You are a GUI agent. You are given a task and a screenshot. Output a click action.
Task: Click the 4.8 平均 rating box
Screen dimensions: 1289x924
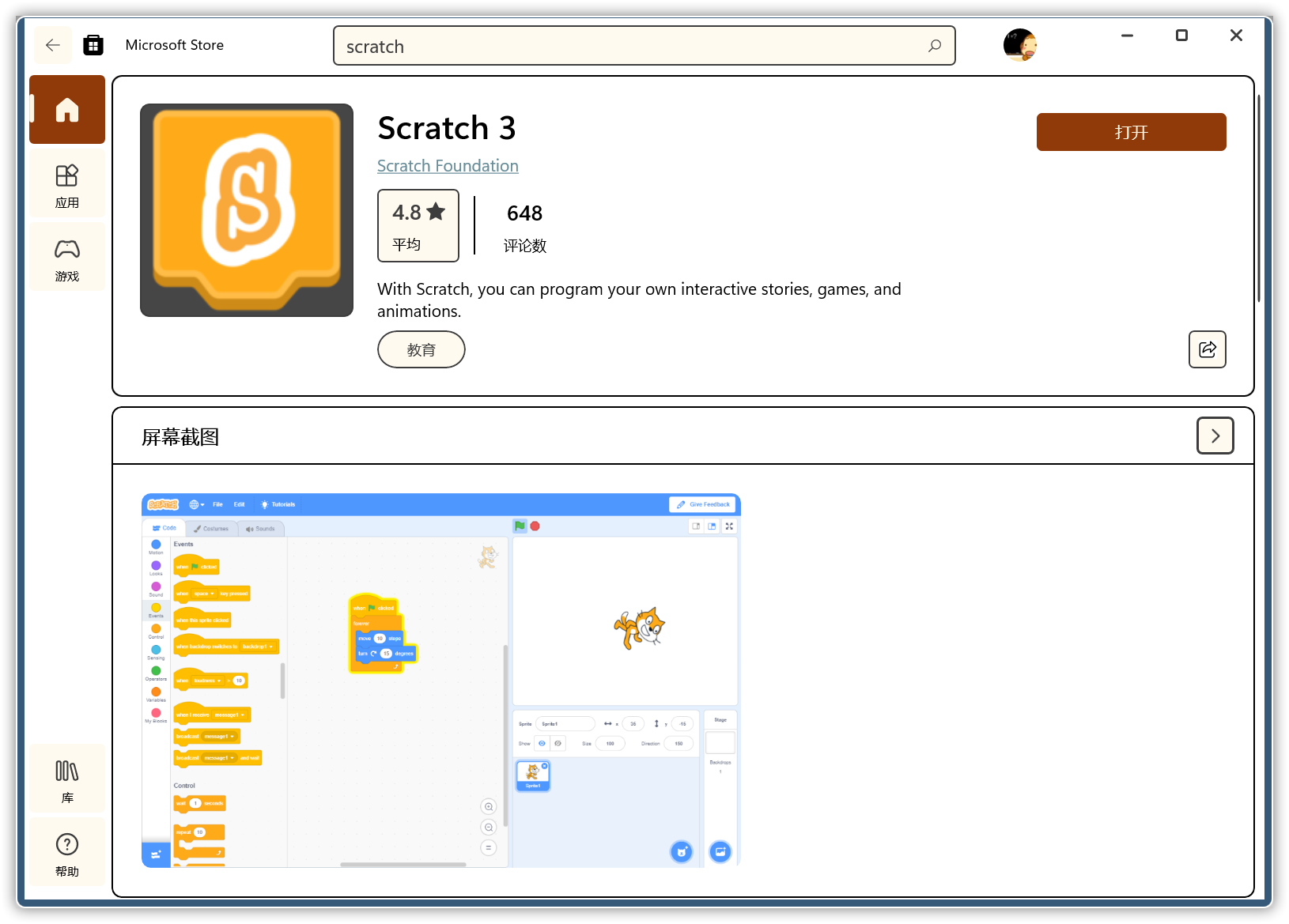click(418, 225)
